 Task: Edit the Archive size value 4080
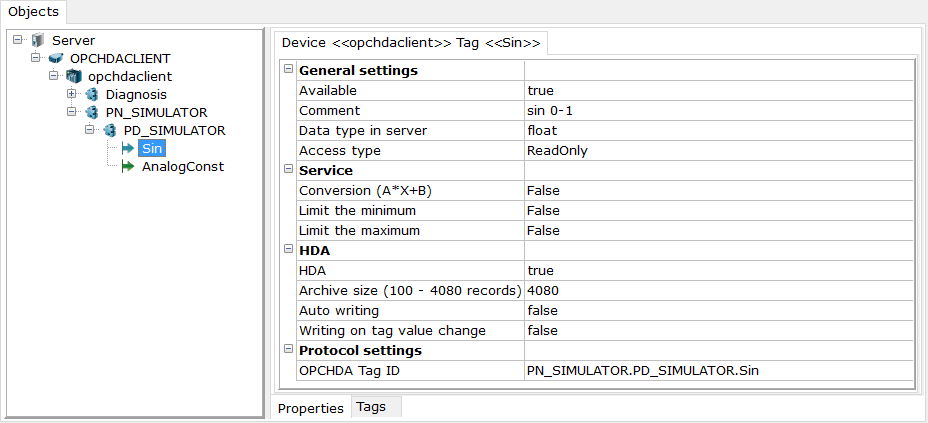tap(718, 290)
